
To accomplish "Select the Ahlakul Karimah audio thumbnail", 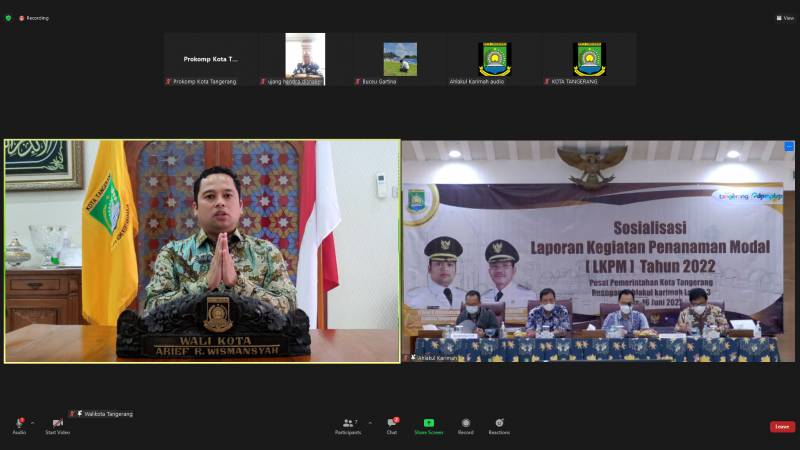I will [x=494, y=59].
